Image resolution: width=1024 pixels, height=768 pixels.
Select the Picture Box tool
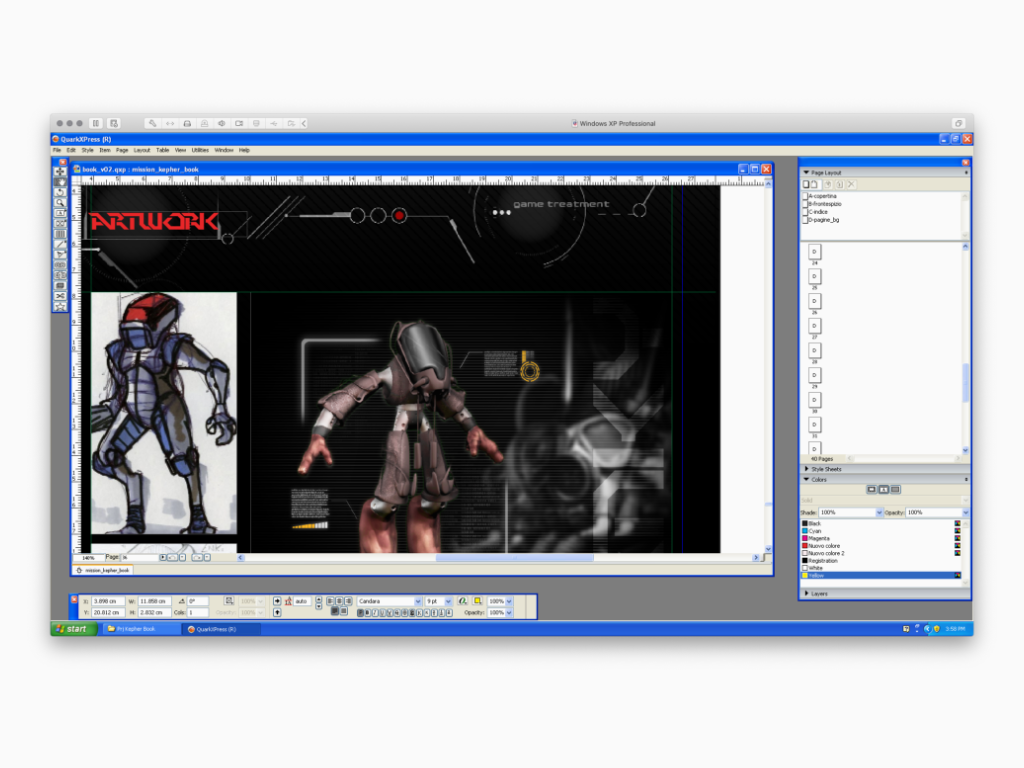(x=60, y=223)
